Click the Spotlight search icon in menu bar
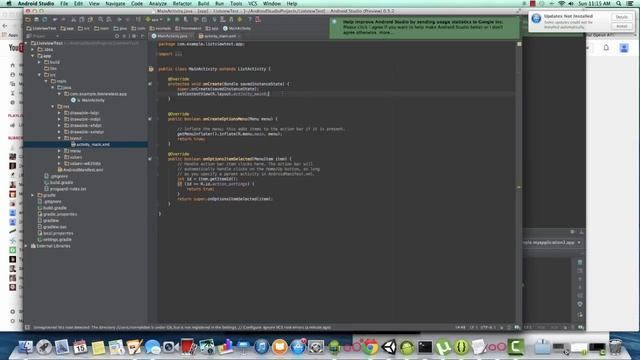This screenshot has height=360, width=640. coord(619,3)
